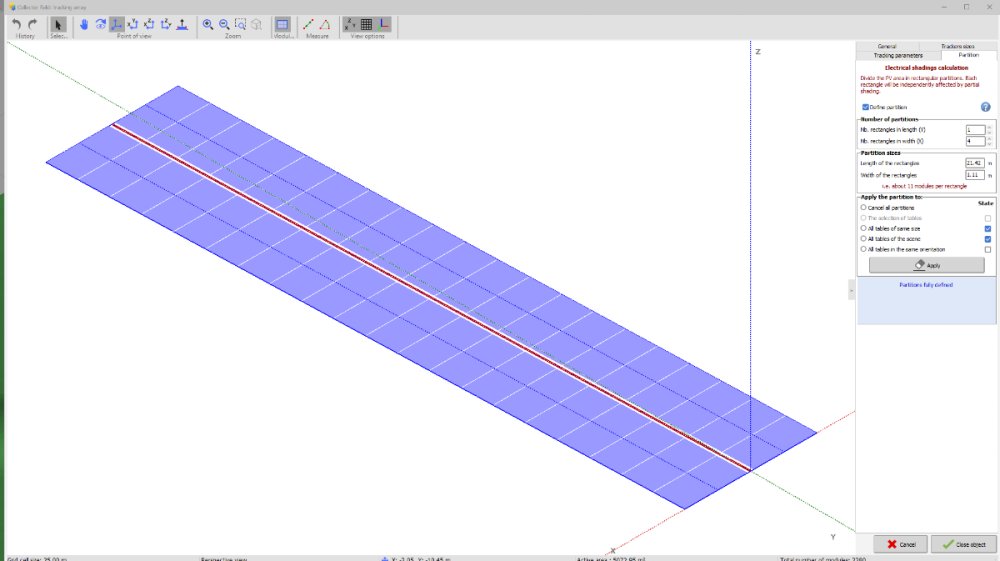Select the measure distance tool
This screenshot has width=1000, height=561.
coord(308,24)
